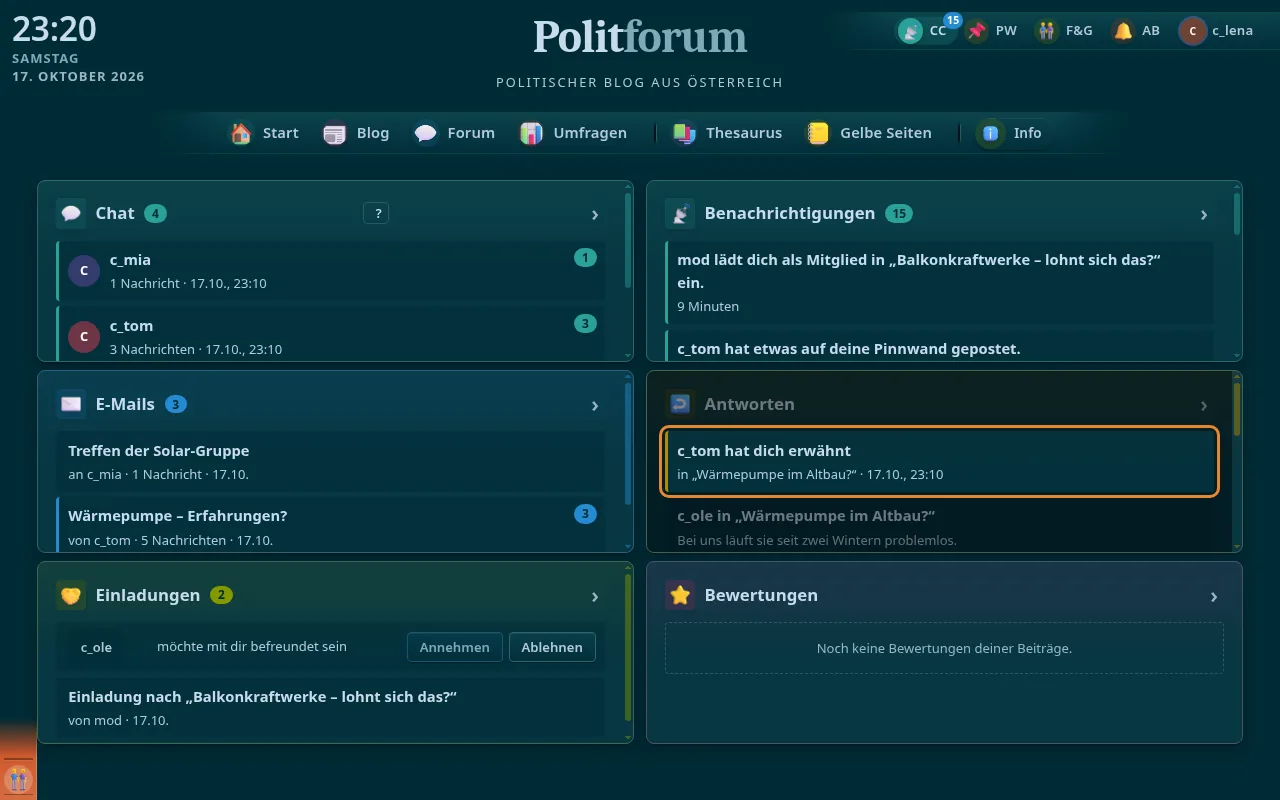Expand the E-Mails panel chevron
The height and width of the screenshot is (800, 1280).
click(x=595, y=405)
